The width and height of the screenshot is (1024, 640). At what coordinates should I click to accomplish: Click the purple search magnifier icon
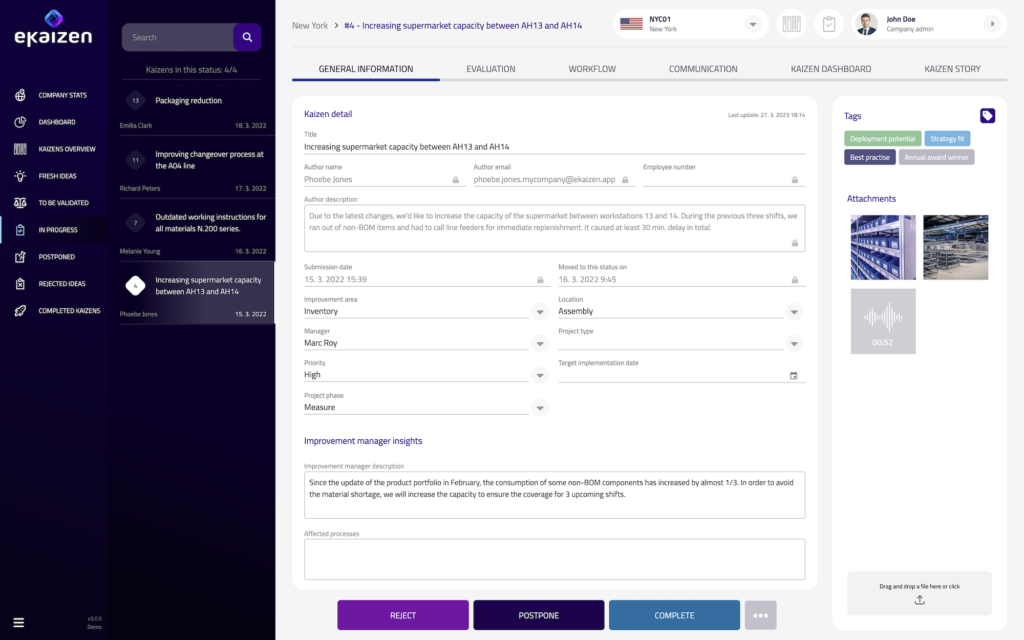coord(247,37)
